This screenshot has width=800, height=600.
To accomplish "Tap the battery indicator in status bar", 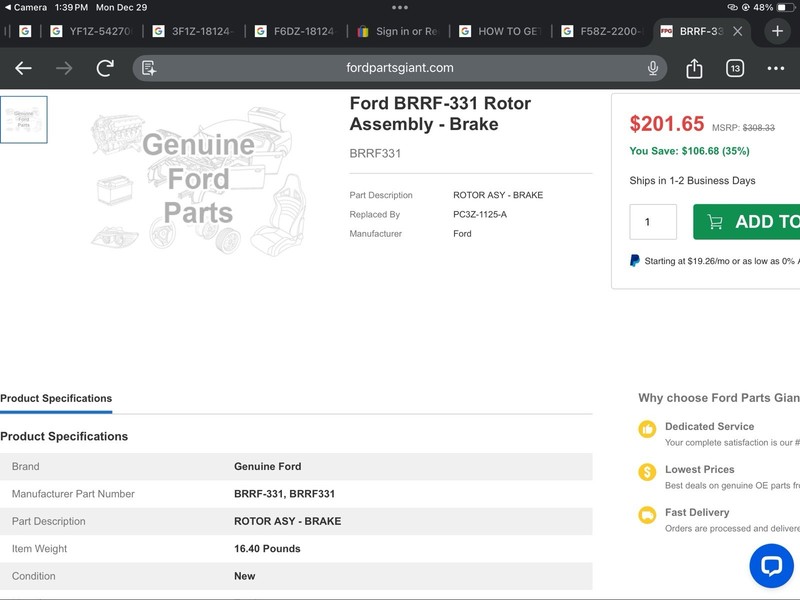I will tap(786, 7).
